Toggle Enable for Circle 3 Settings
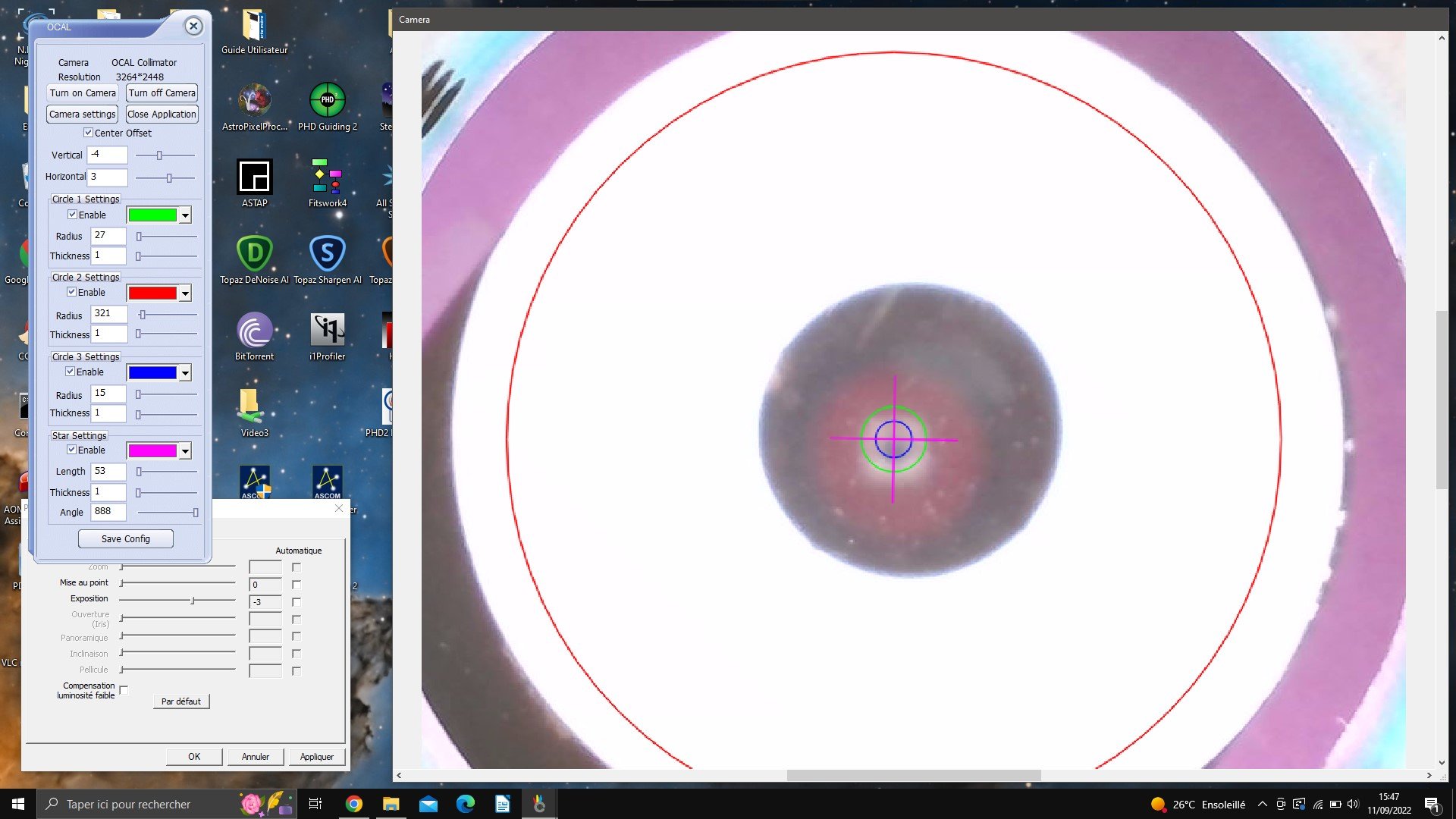 pyautogui.click(x=70, y=372)
